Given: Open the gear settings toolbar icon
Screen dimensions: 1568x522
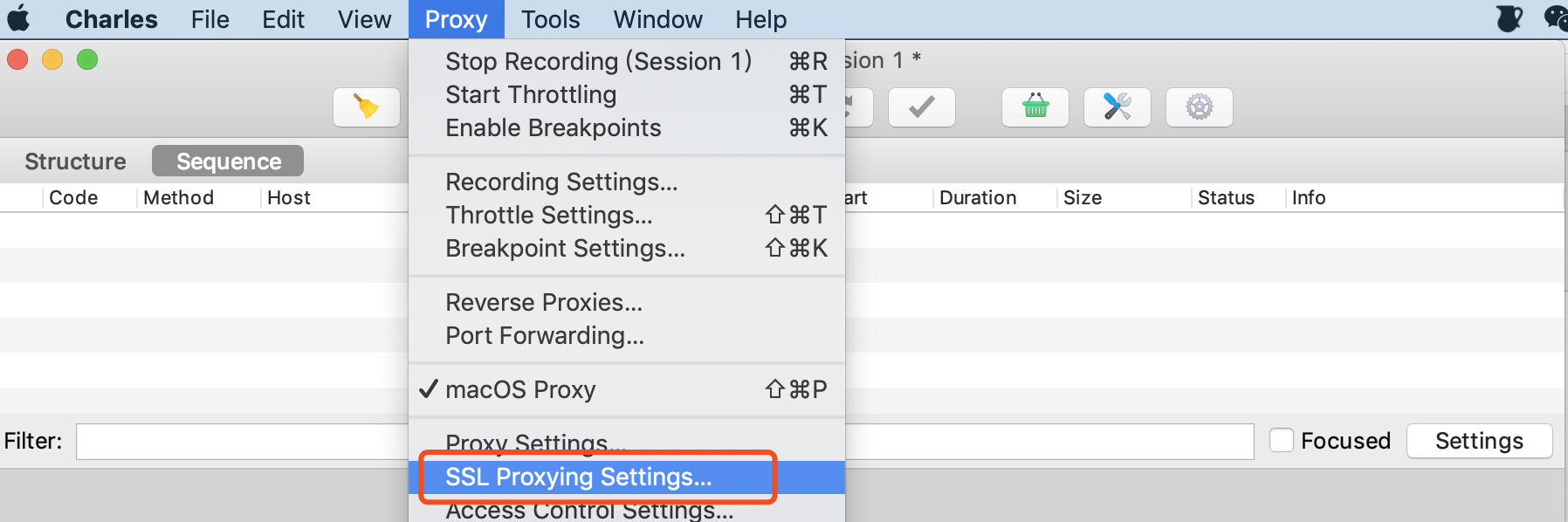Looking at the screenshot, I should pos(1200,107).
